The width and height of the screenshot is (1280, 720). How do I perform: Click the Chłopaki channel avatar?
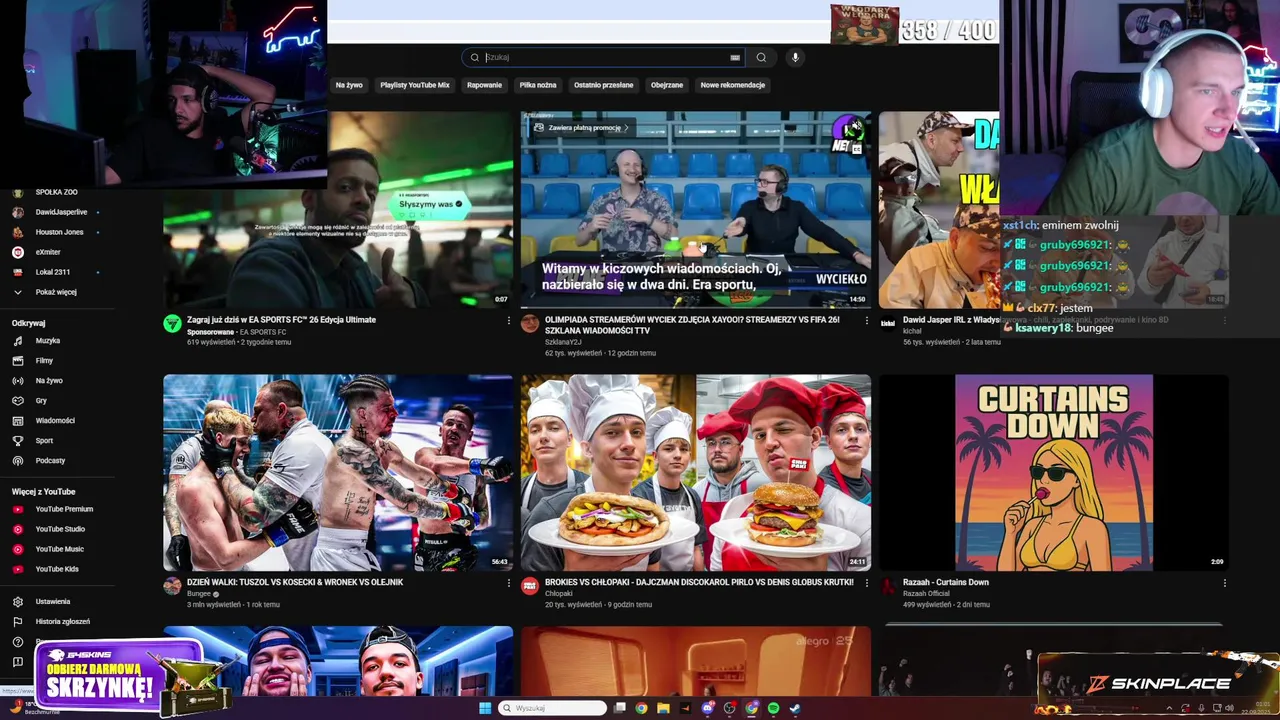(530, 585)
